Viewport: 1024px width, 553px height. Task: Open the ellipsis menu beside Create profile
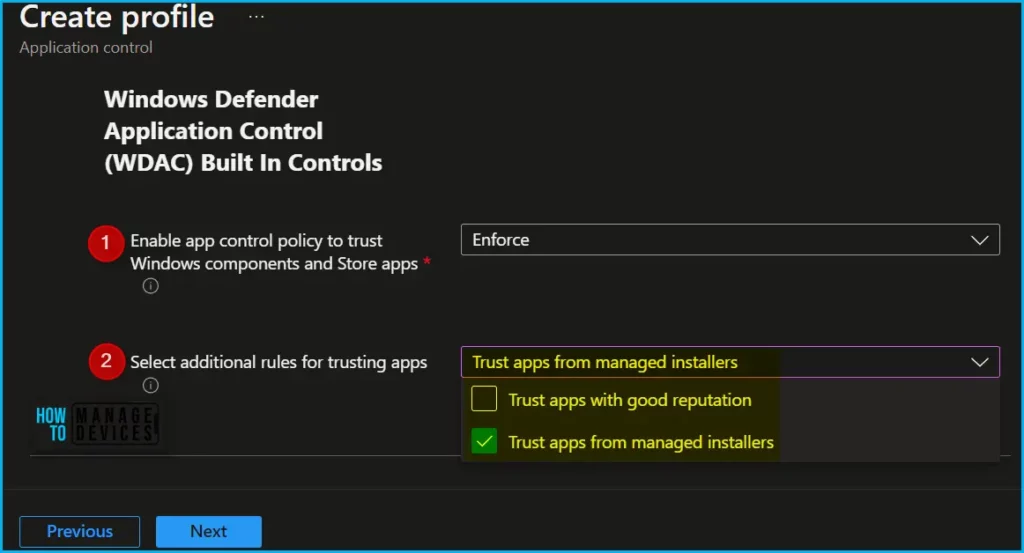(x=256, y=17)
